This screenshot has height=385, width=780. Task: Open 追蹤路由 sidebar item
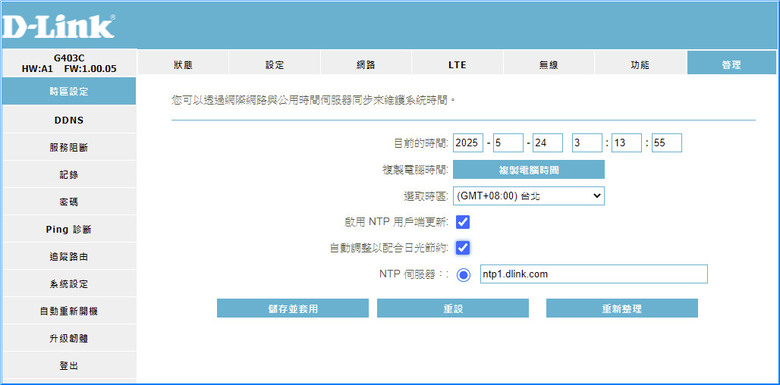[x=69, y=257]
